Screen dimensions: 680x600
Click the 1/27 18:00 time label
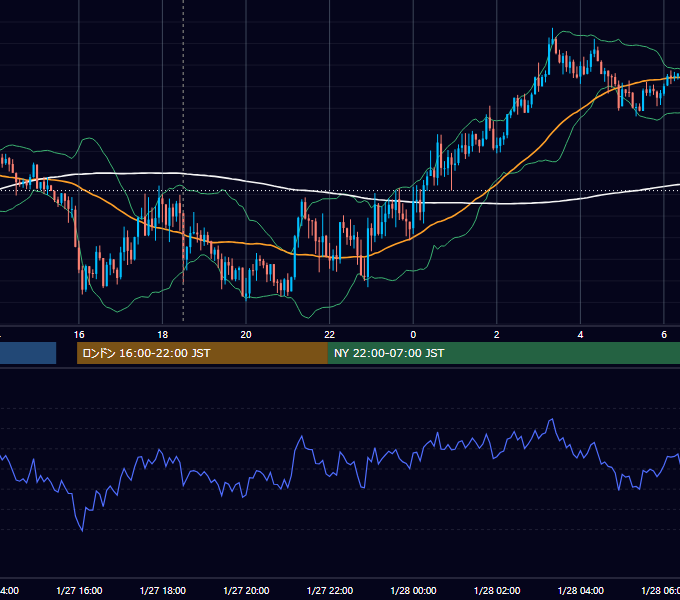(x=163, y=591)
